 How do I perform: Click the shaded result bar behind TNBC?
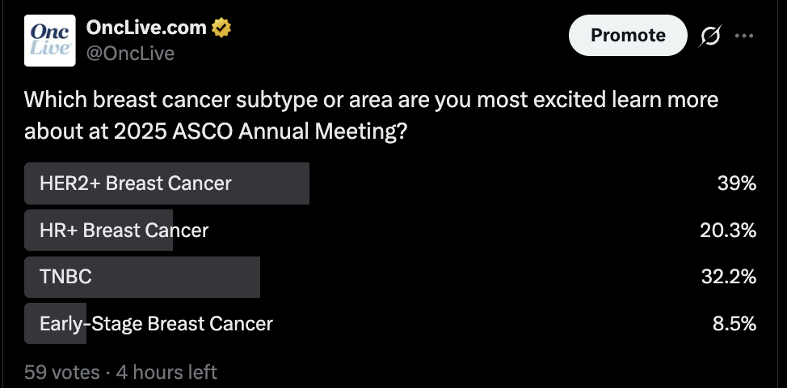point(142,277)
